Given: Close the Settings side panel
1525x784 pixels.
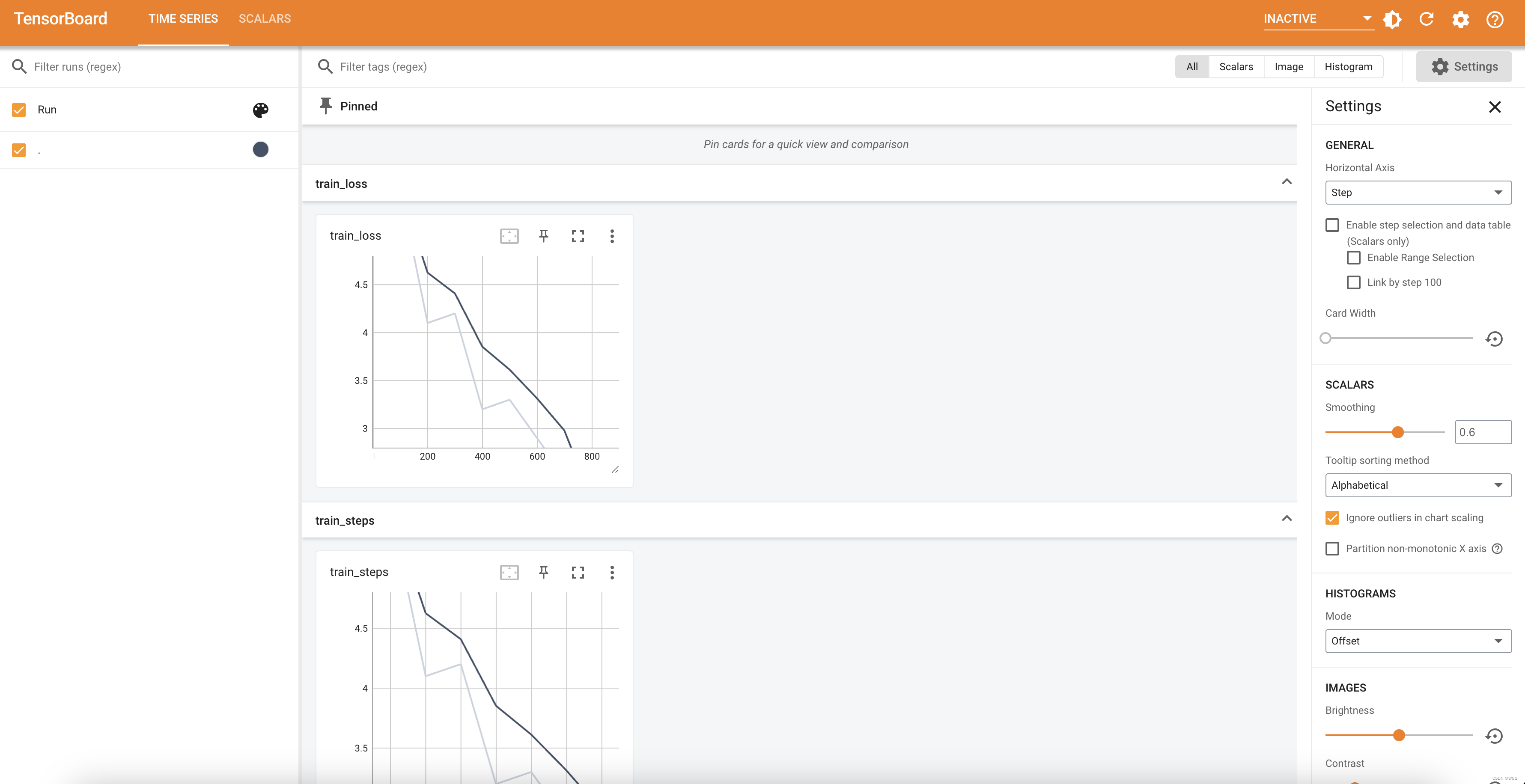Looking at the screenshot, I should pyautogui.click(x=1495, y=107).
